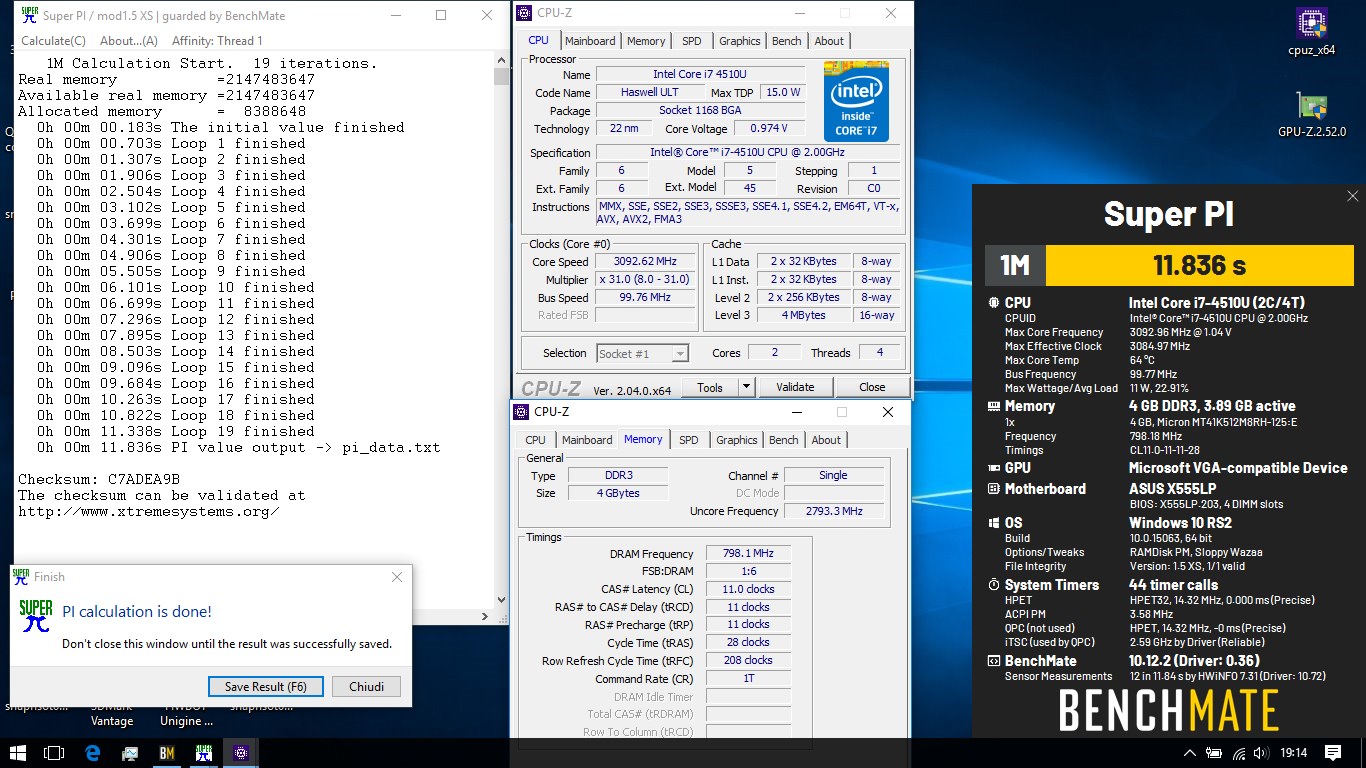Image resolution: width=1366 pixels, height=768 pixels.
Task: Switch to CPU-Z via taskbar icon
Action: tap(240, 752)
